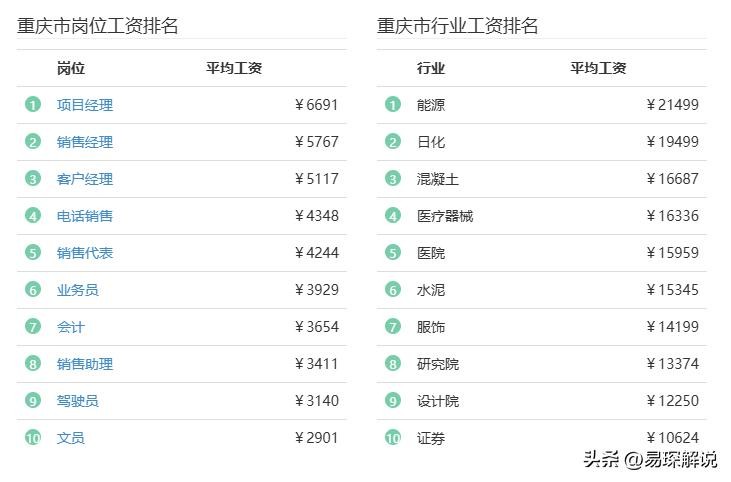731x482 pixels.
Task: Click the 平均工资 header in industry table
Action: pyautogui.click(x=598, y=68)
